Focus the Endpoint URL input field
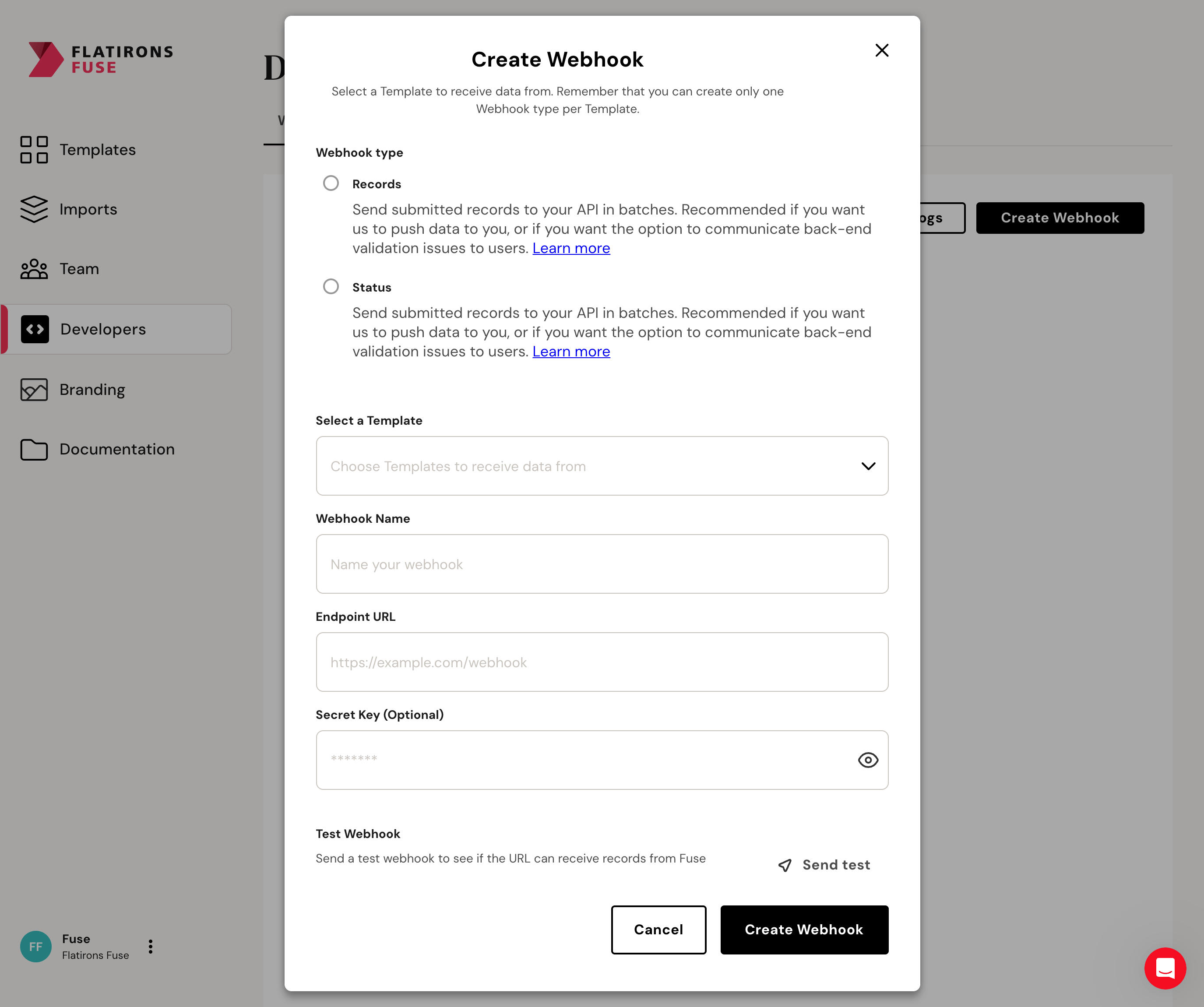1204x1007 pixels. [x=602, y=662]
